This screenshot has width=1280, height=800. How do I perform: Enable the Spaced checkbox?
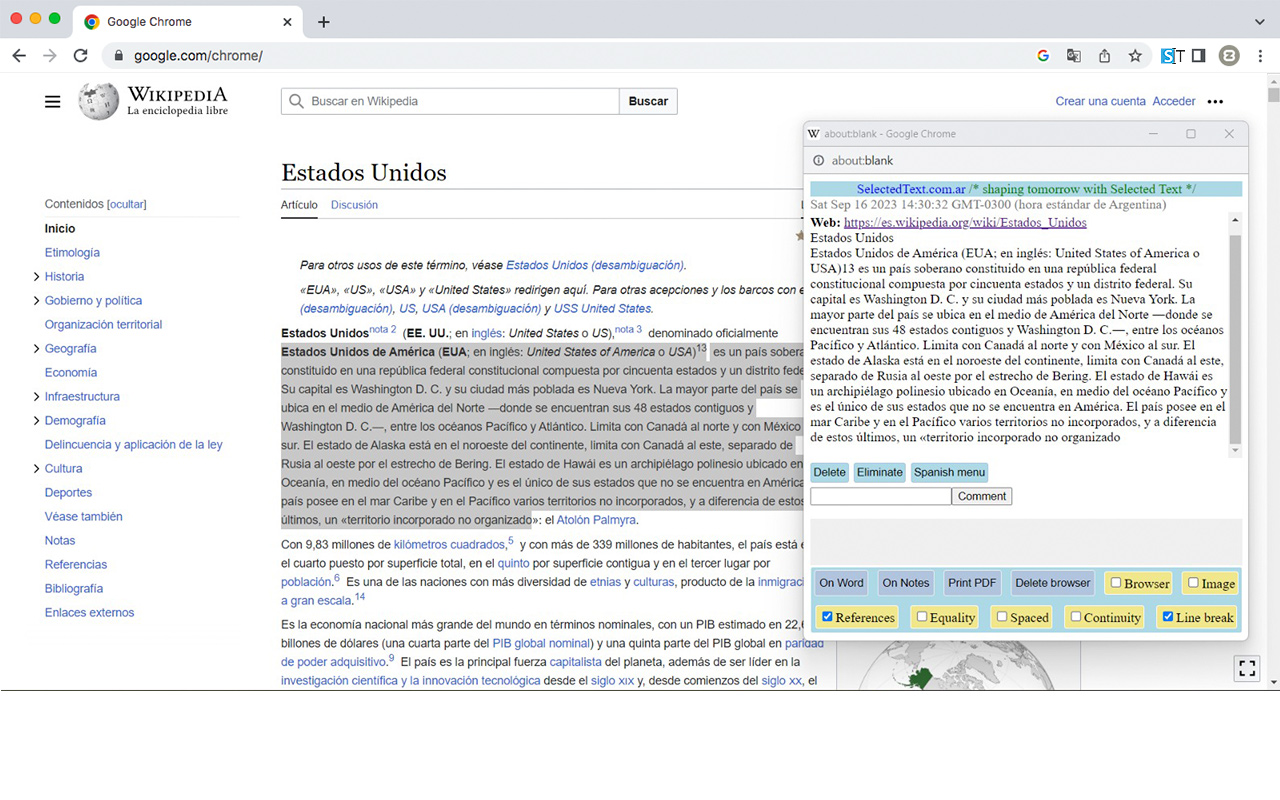tap(1001, 617)
